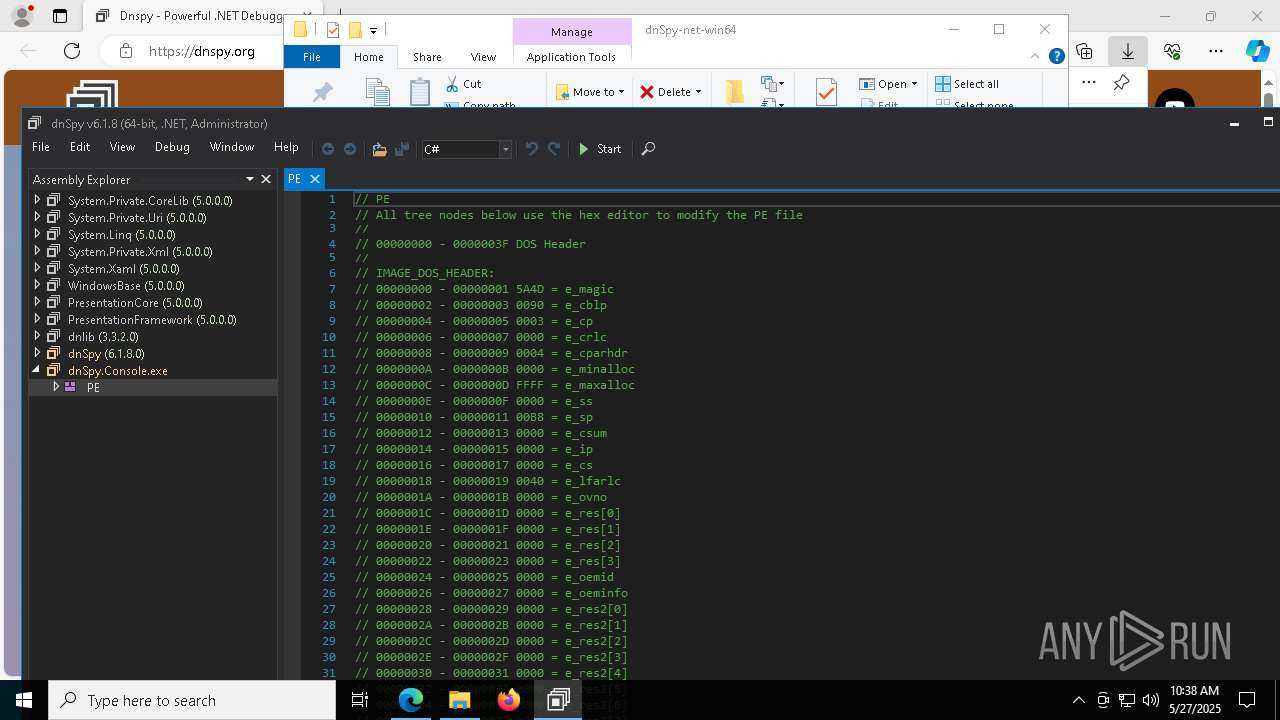Click code line containing e_lfarlc
1280x720 pixels.
click(x=487, y=481)
